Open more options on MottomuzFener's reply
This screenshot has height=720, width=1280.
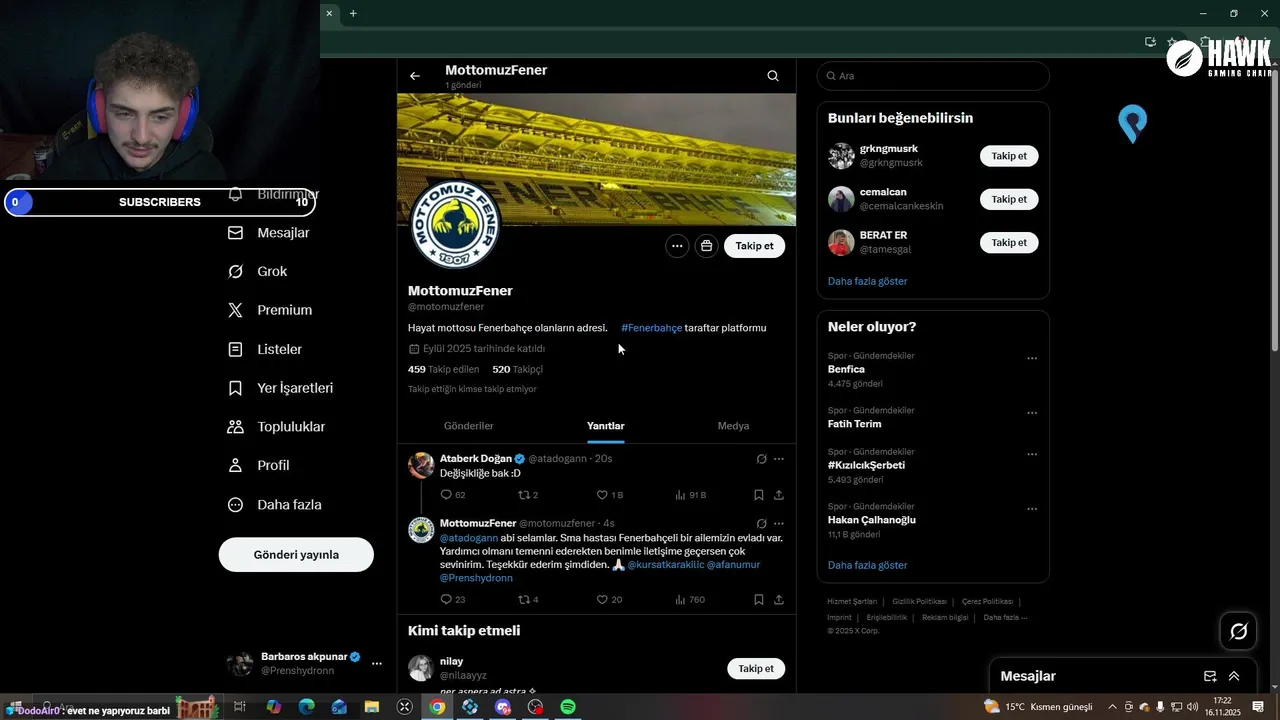click(x=779, y=524)
